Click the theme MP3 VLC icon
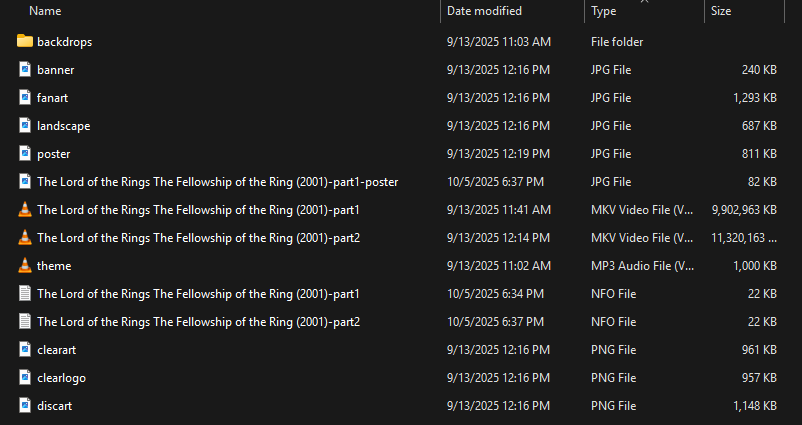802x425 pixels. (25, 266)
